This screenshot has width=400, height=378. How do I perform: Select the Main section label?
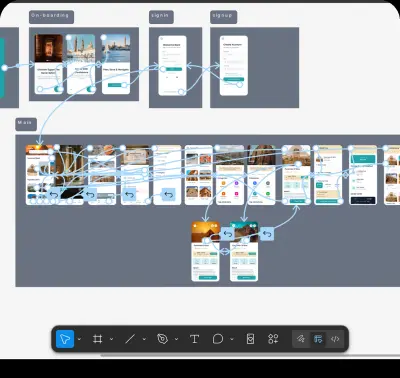point(26,124)
